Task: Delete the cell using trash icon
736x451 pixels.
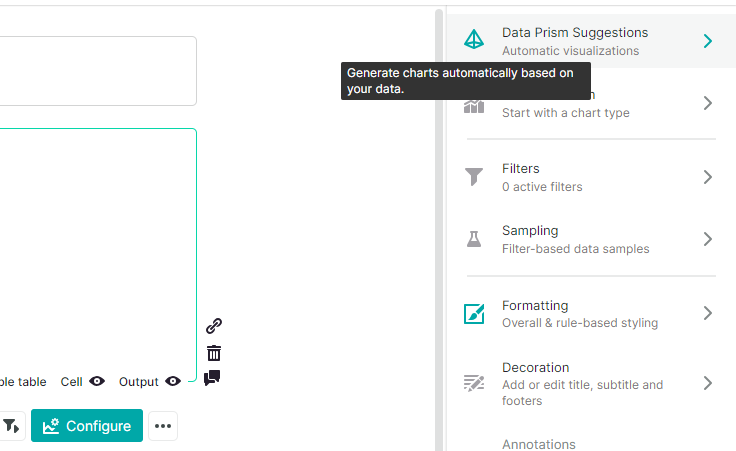Action: 213,352
